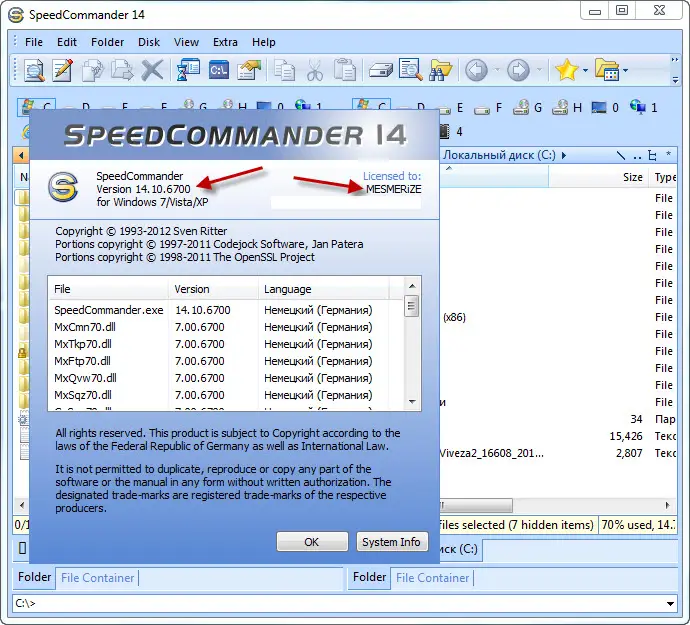Image resolution: width=690 pixels, height=625 pixels.
Task: Sort by Size column header
Action: tap(598, 177)
